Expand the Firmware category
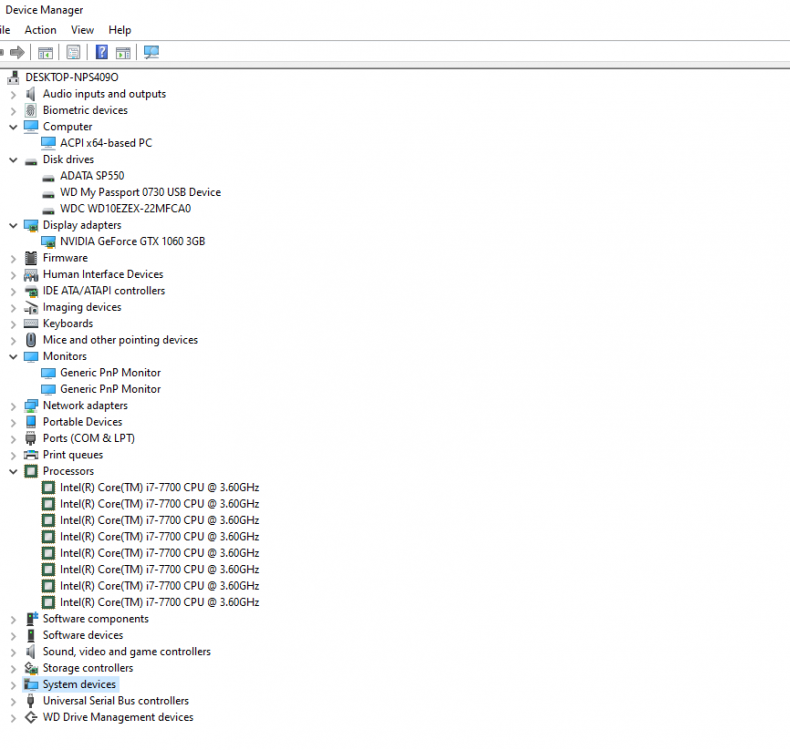 14,258
